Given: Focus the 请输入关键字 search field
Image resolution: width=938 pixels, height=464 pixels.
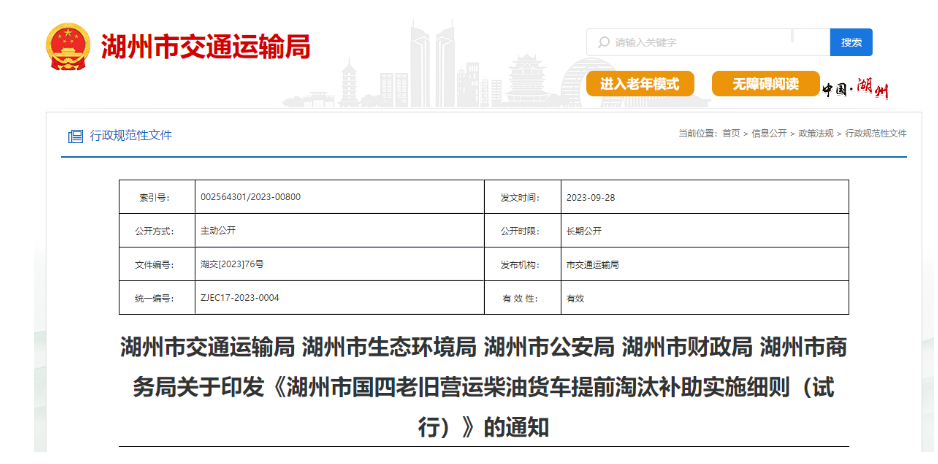Looking at the screenshot, I should coord(710,42).
